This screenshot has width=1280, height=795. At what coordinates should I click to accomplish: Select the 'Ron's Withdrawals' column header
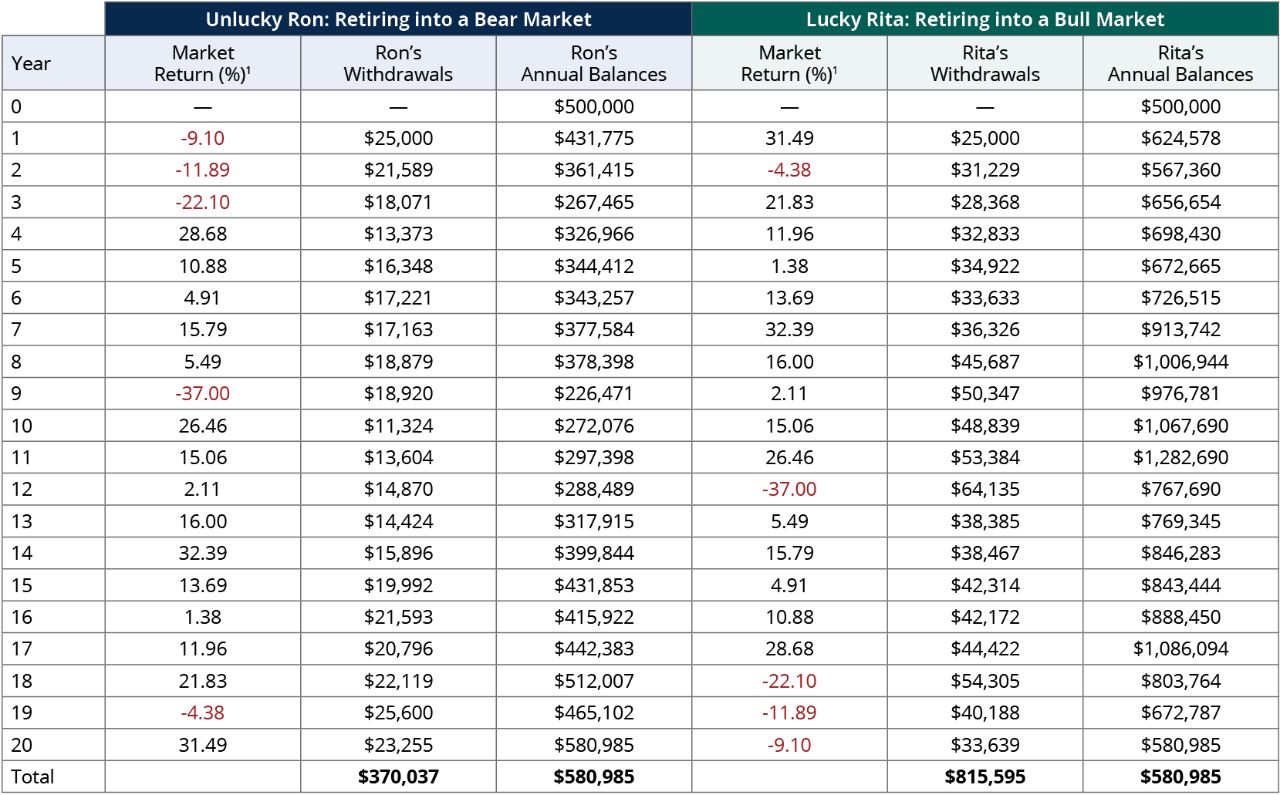tap(398, 63)
